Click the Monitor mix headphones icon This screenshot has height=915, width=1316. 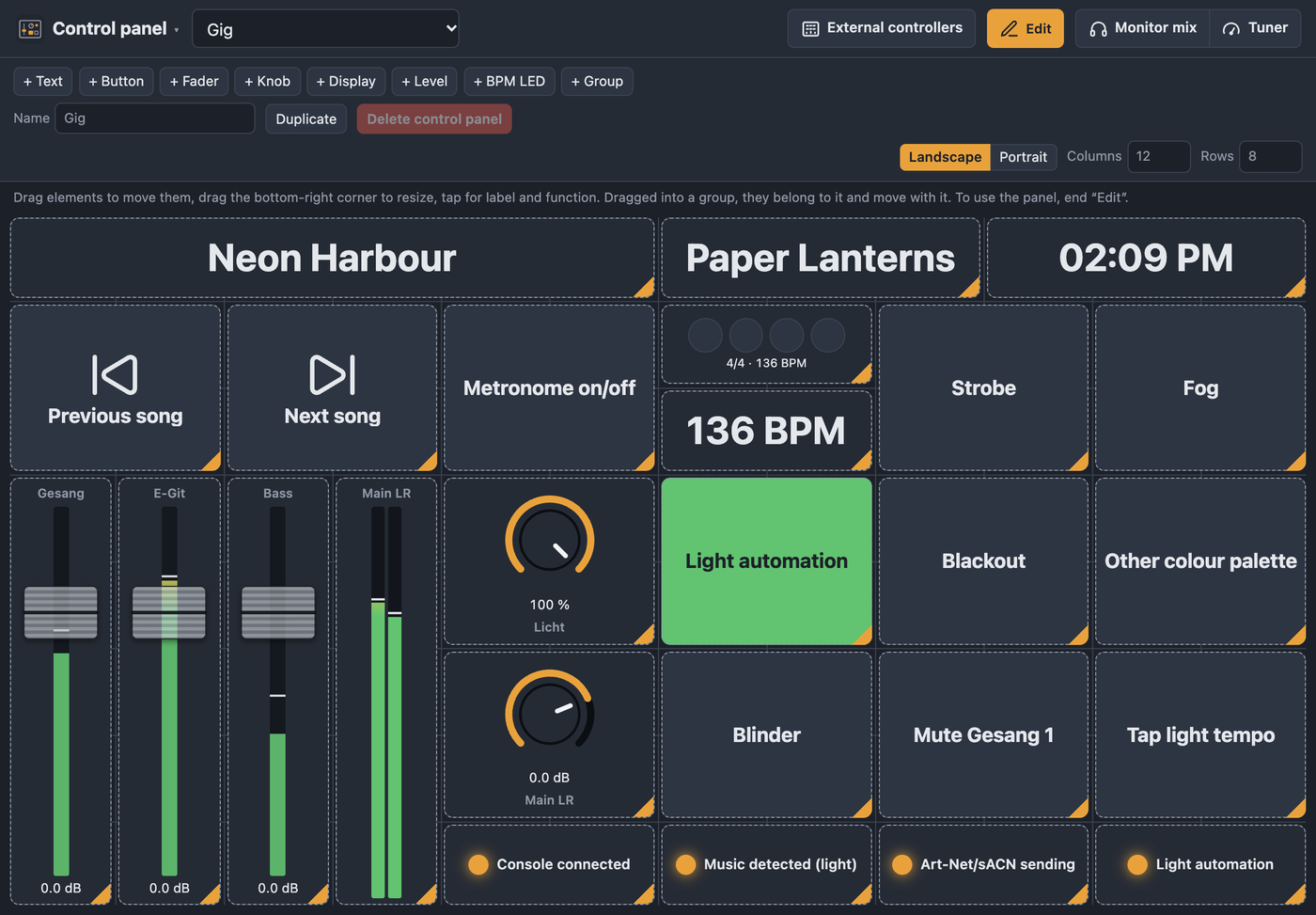[1098, 28]
